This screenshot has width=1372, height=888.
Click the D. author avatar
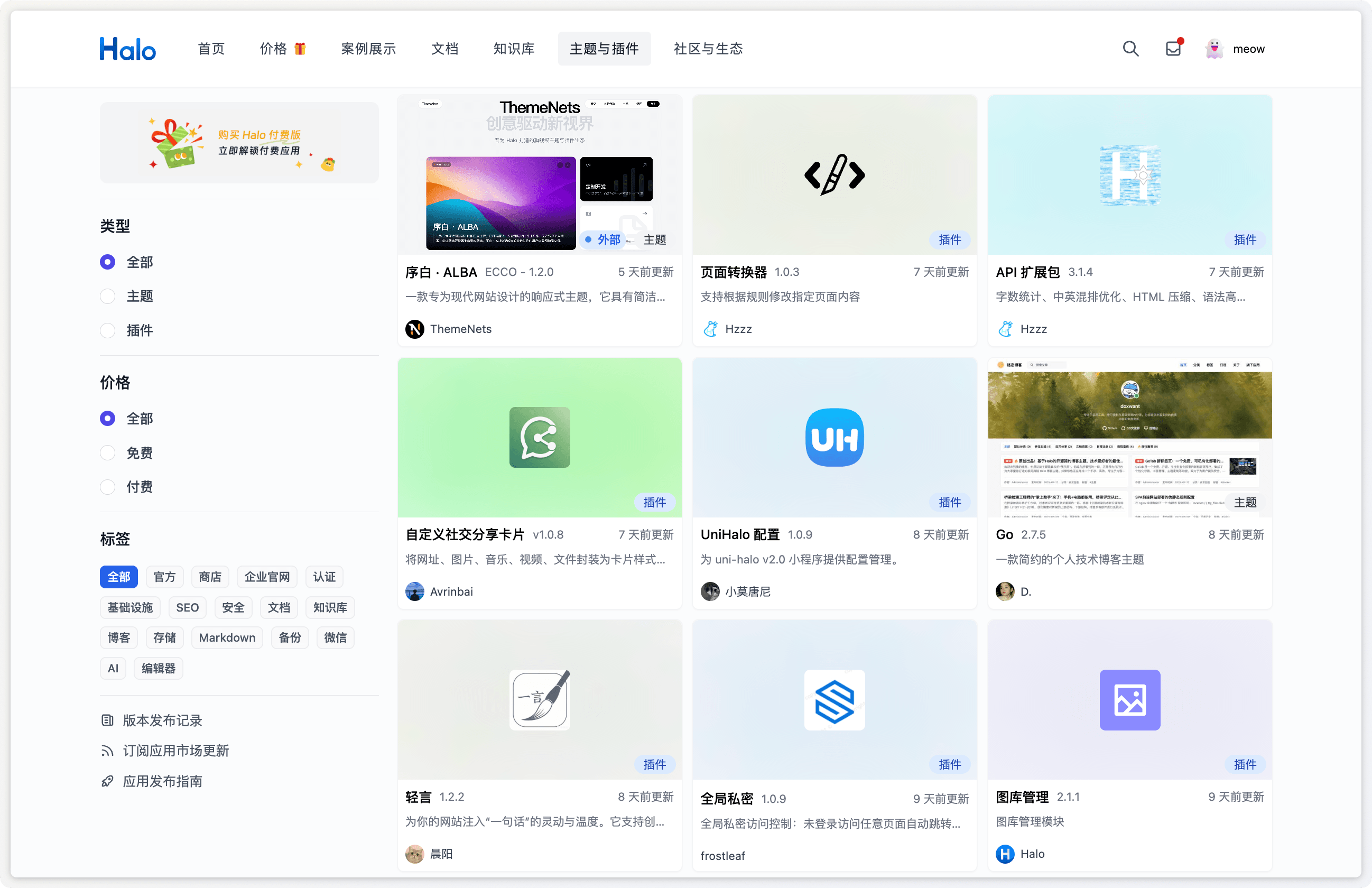point(1005,591)
